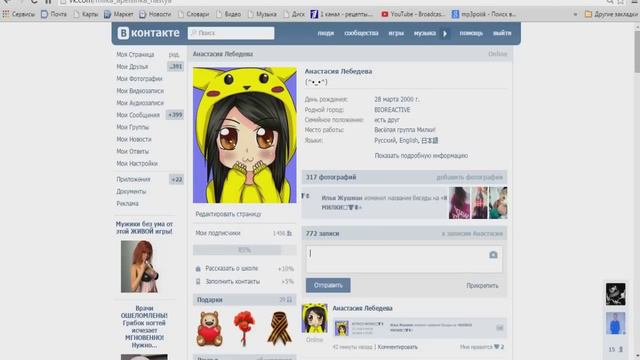Click добавить фотографии link
Image resolution: width=640 pixels, height=360 pixels.
click(470, 177)
